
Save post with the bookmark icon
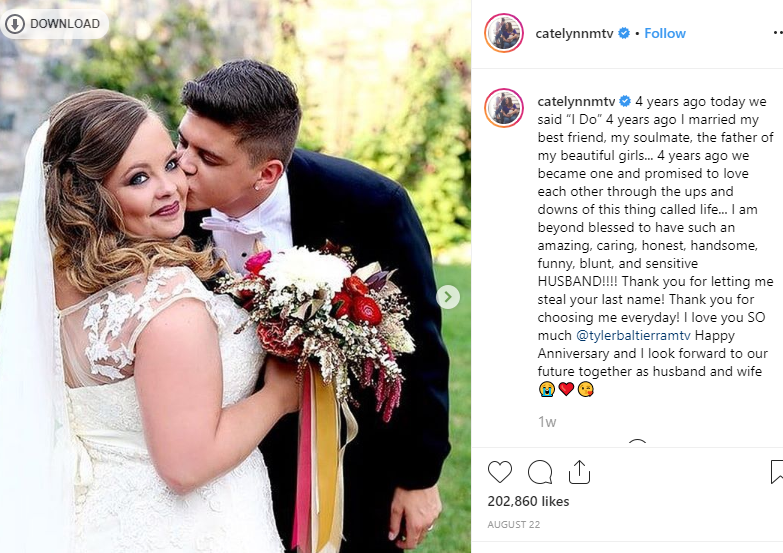click(x=777, y=472)
